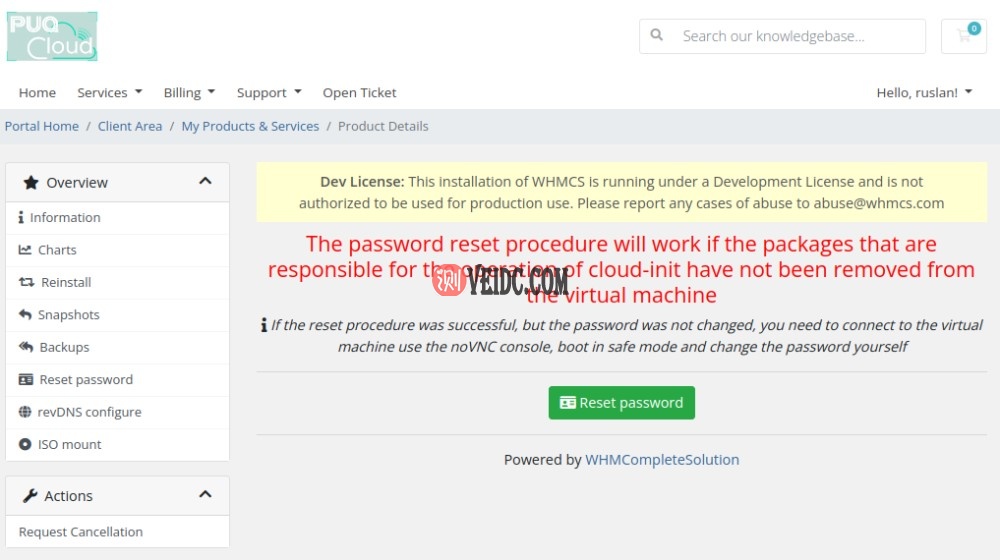Click the PUQ Cloud logo
1000x560 pixels.
pyautogui.click(x=52, y=37)
